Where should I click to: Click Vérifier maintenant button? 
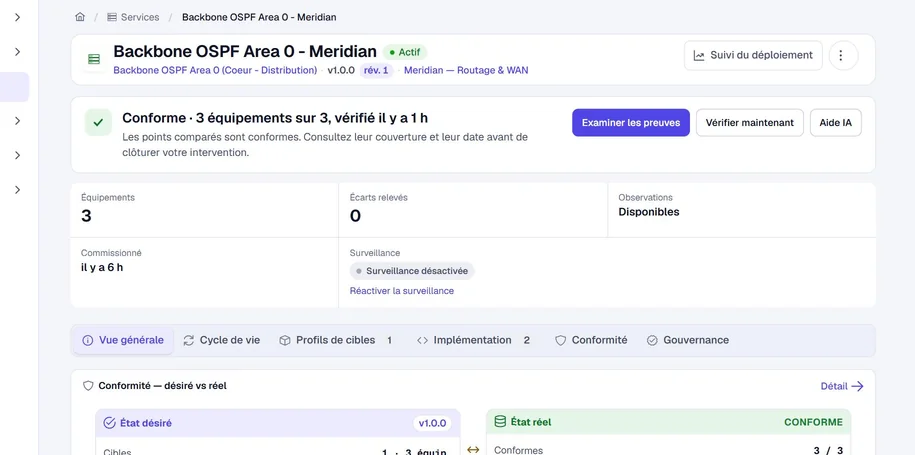pos(750,122)
